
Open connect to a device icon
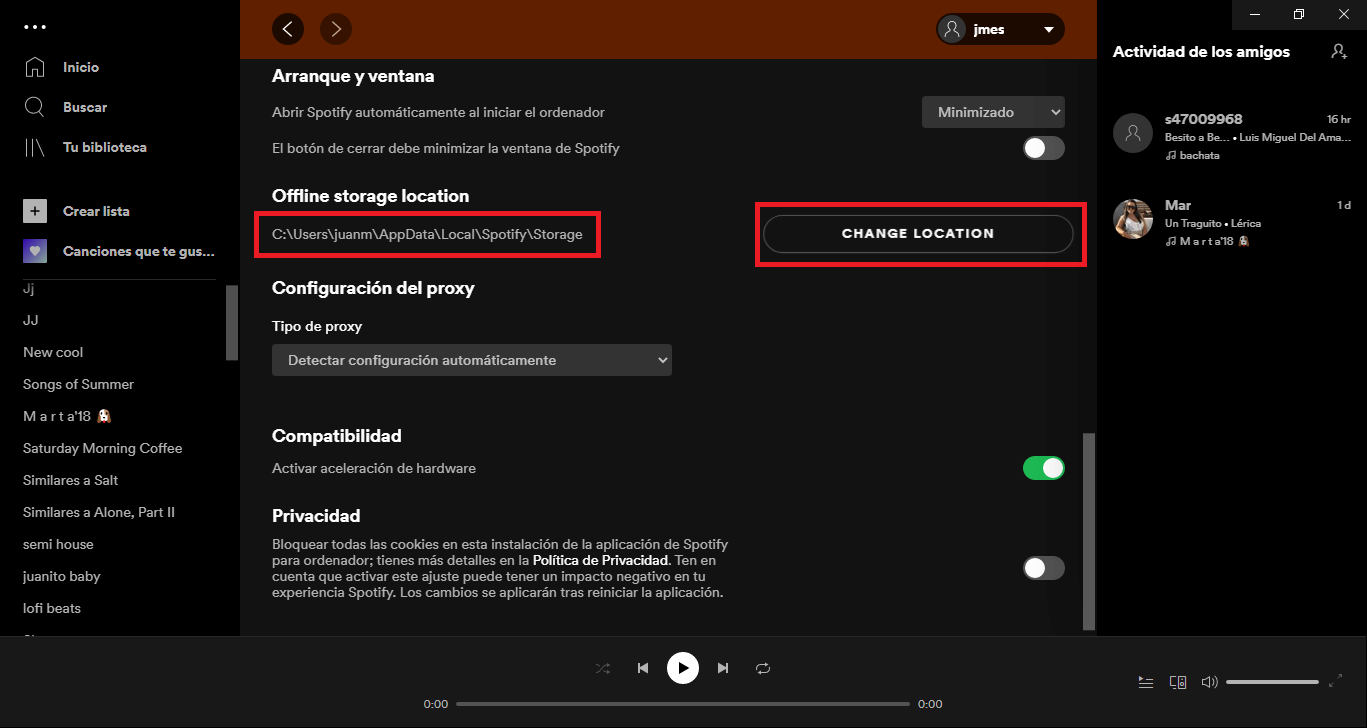click(1178, 682)
